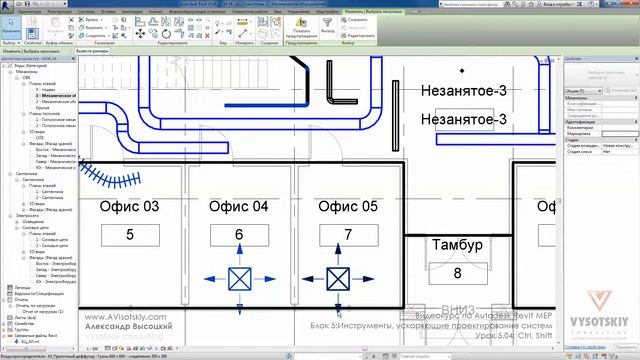Close the project browser panel
Viewport: 640px width, 360px height.
click(73, 59)
